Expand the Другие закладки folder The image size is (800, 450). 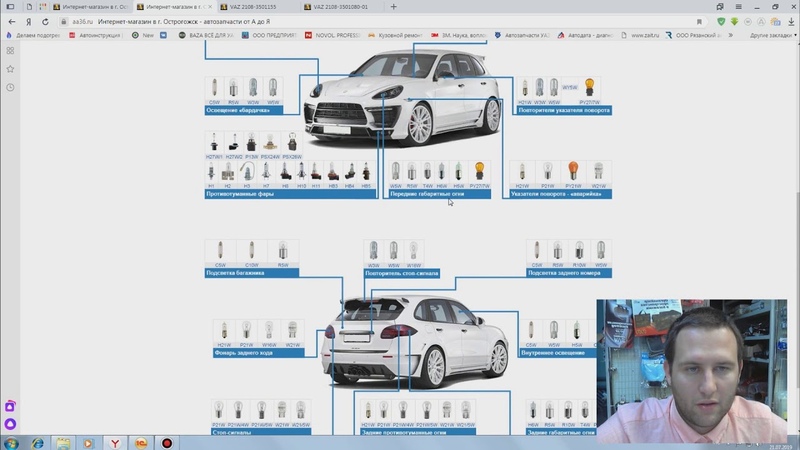point(773,35)
